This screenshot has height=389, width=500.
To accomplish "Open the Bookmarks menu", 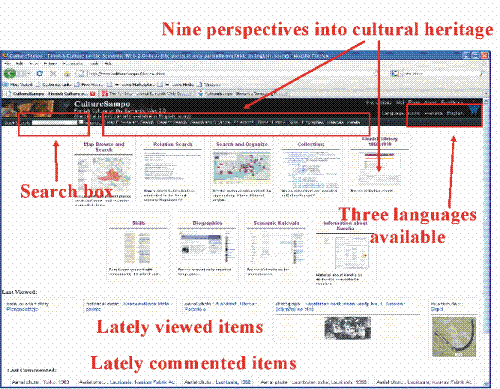I will tap(72, 63).
